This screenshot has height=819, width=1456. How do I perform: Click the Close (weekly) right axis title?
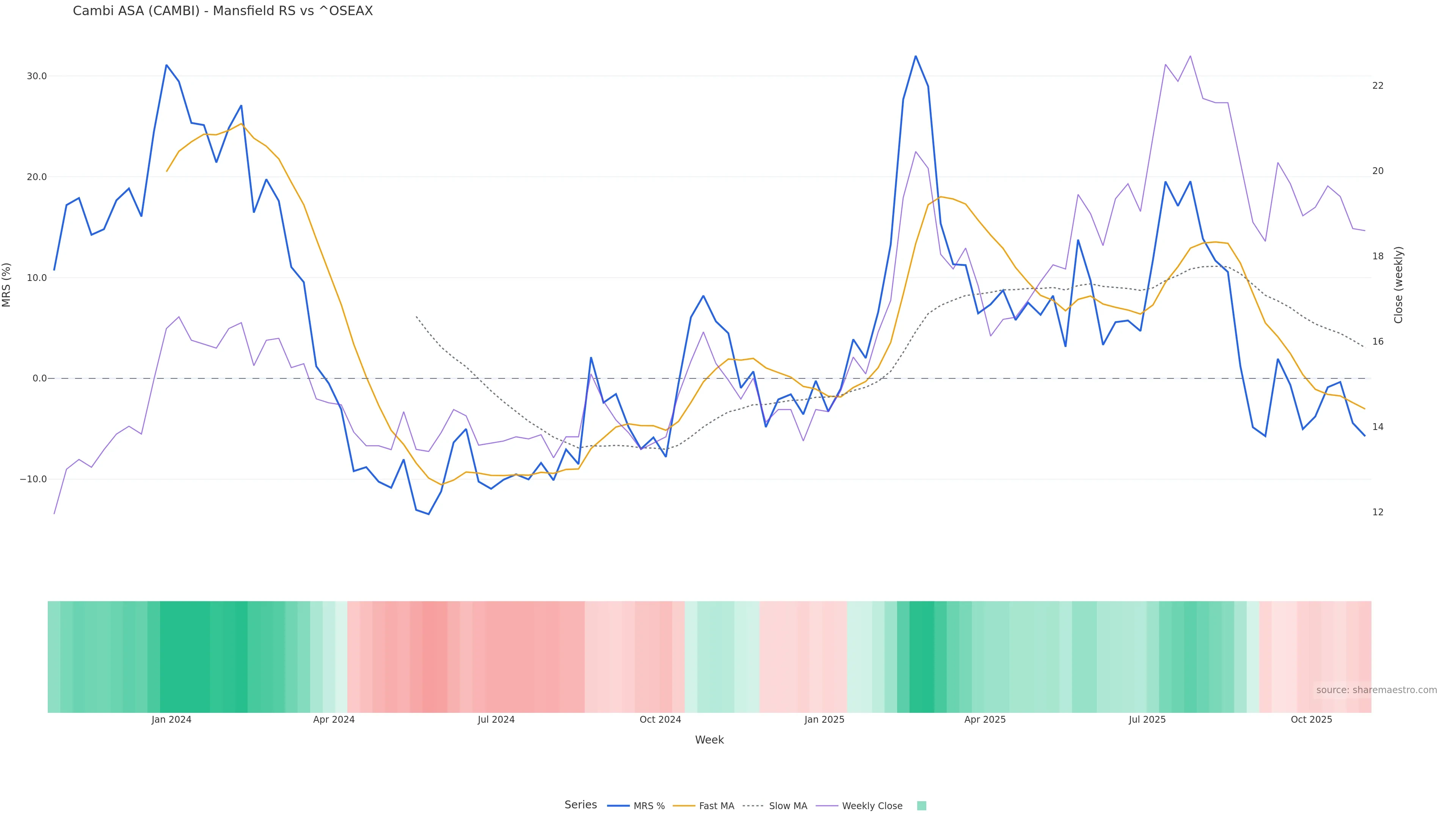pos(1398,285)
